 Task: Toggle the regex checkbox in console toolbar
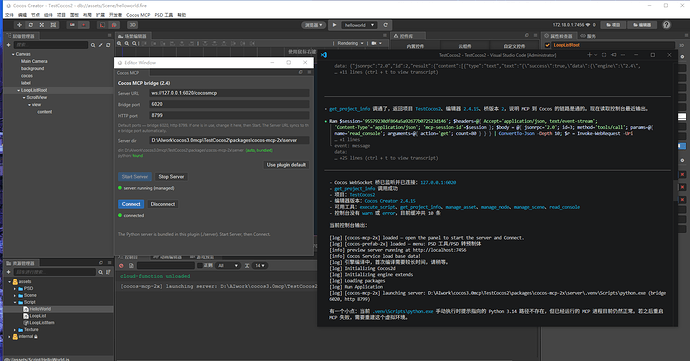pyautogui.click(x=200, y=265)
